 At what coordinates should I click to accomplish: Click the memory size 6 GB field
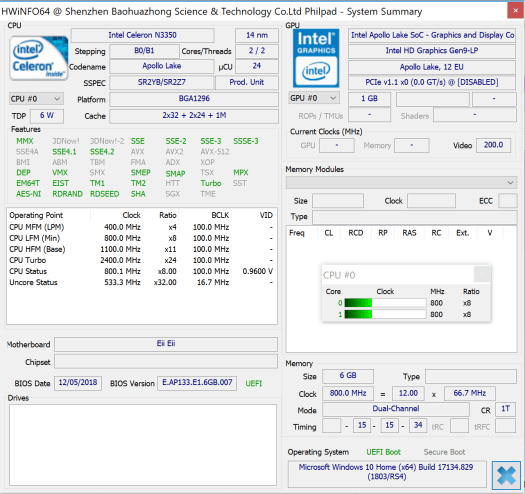pyautogui.click(x=348, y=376)
